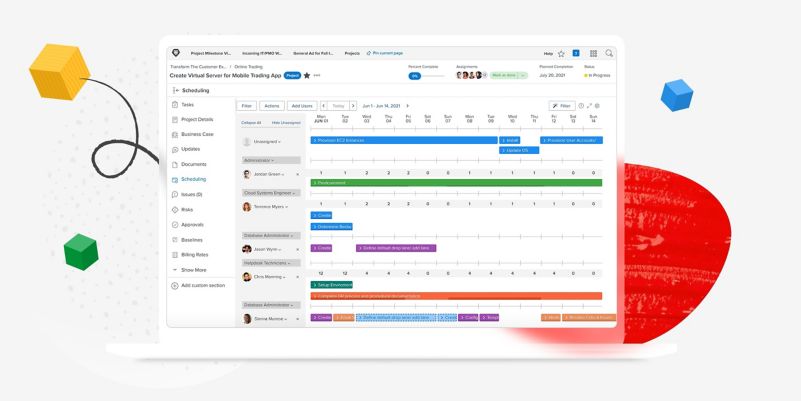This screenshot has height=401, width=801.
Task: Switch the schedule to full screen
Action: coord(589,105)
